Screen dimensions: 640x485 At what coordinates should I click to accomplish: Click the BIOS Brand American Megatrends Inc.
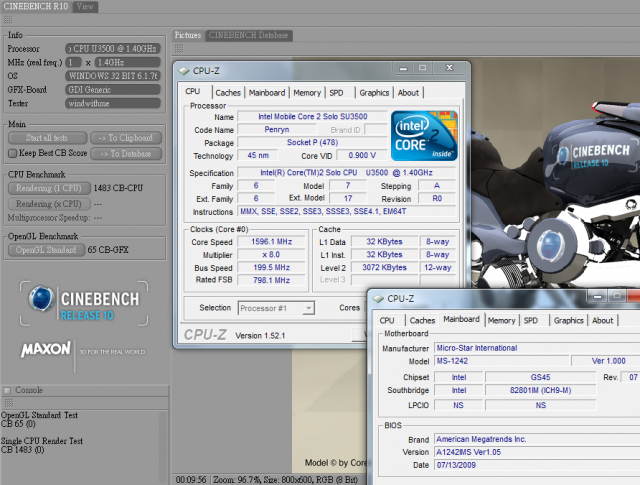[537, 439]
